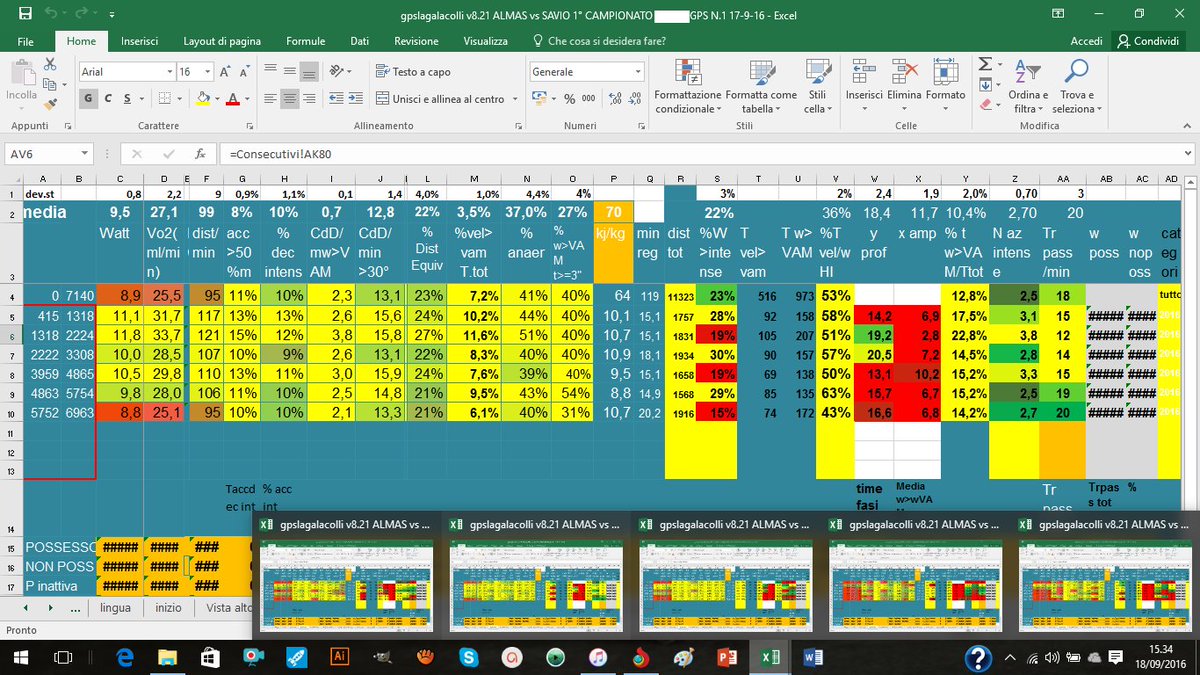
Task: Switch to the Inserisci ribbon tab
Action: 139,41
